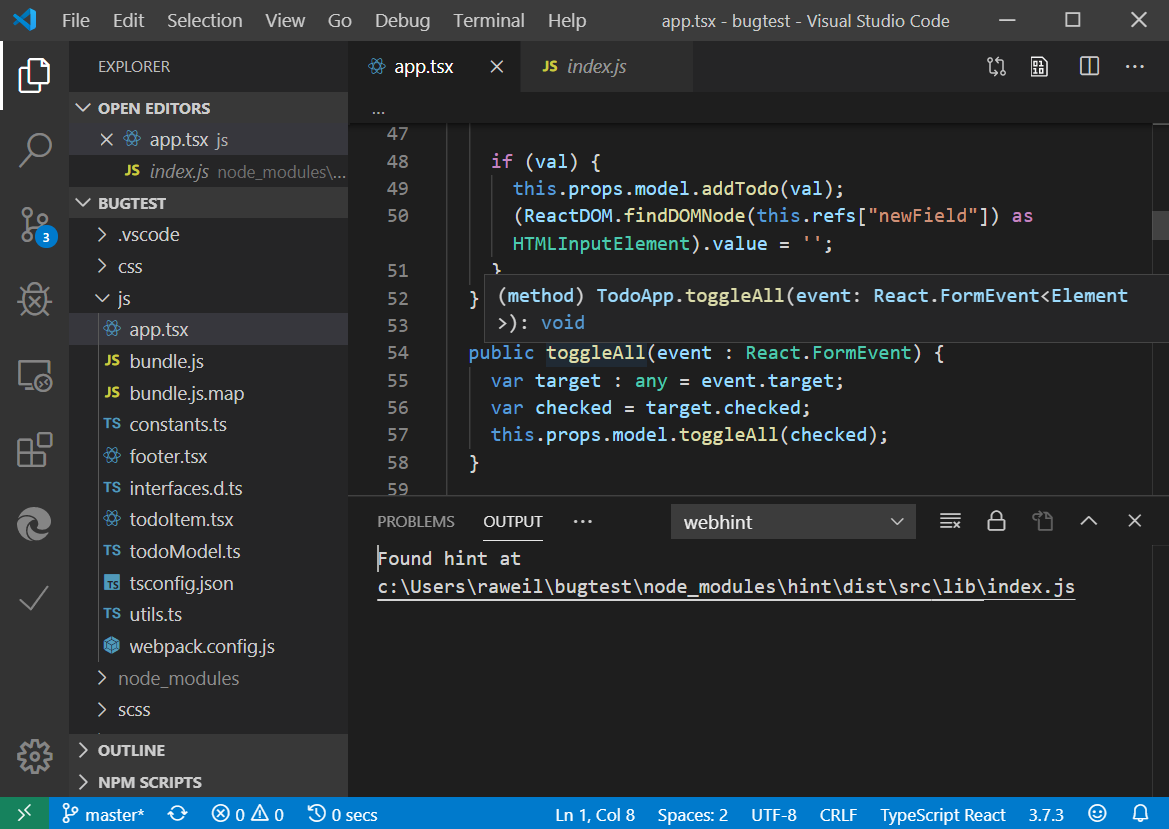Switch to the index.js editor tab
The image size is (1169, 829).
click(607, 67)
